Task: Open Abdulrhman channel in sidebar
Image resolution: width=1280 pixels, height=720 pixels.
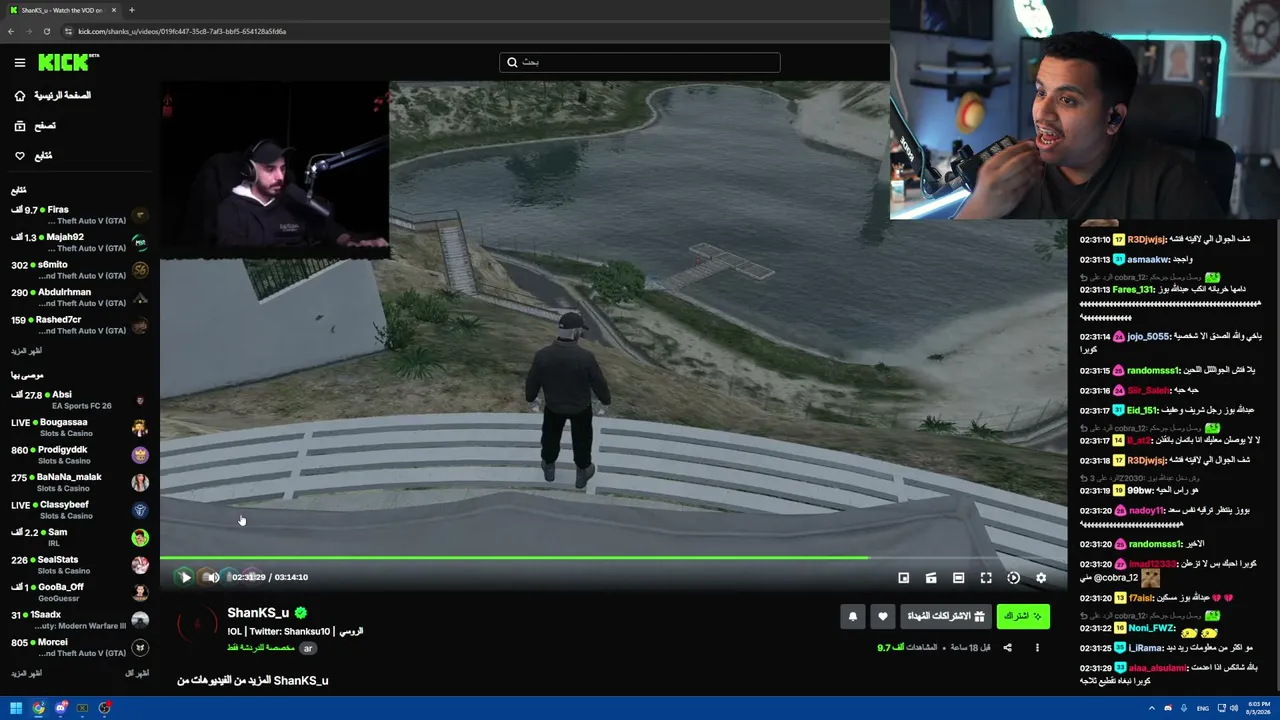Action: pos(80,297)
